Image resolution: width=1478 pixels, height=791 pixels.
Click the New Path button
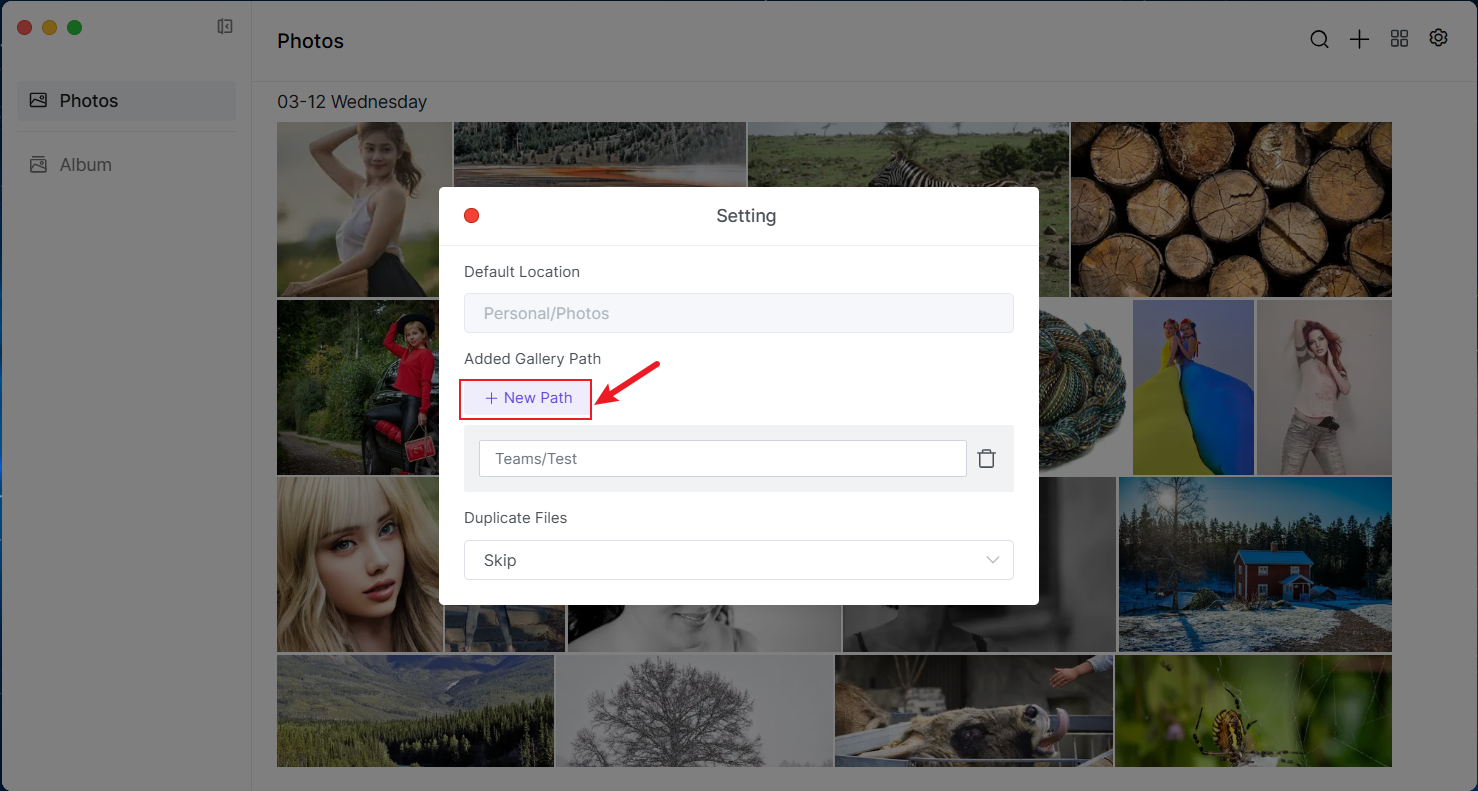[x=527, y=398]
